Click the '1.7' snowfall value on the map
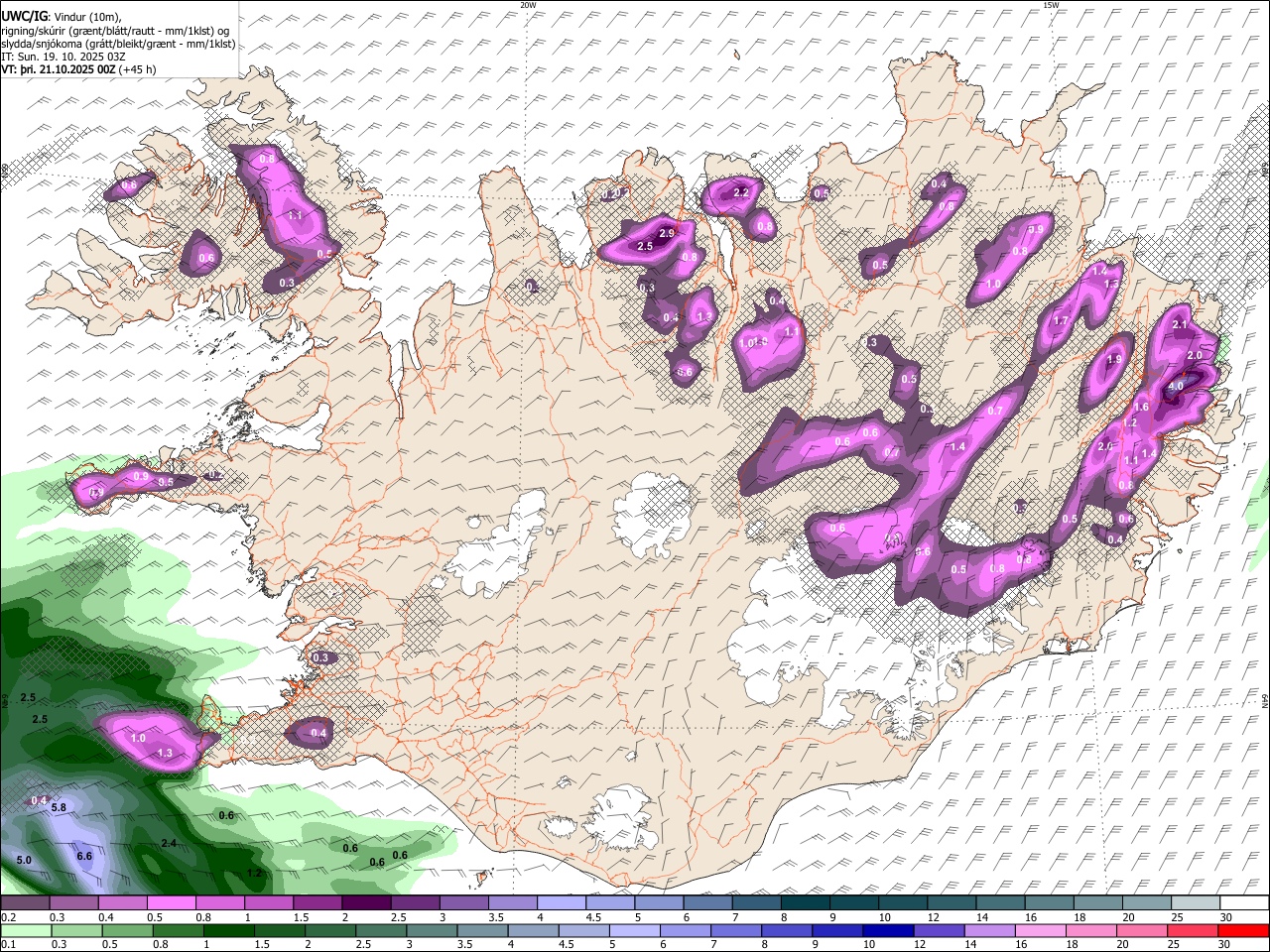 click(1061, 320)
